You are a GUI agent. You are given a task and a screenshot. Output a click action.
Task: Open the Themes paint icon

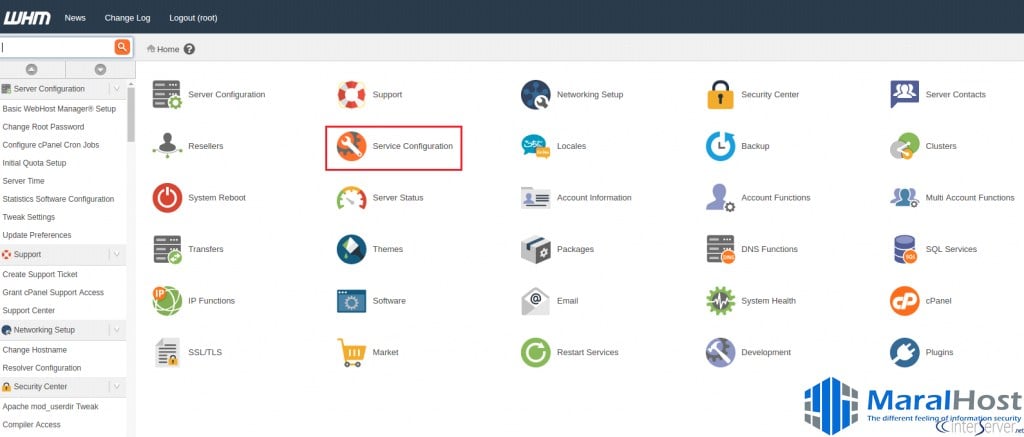(x=351, y=250)
